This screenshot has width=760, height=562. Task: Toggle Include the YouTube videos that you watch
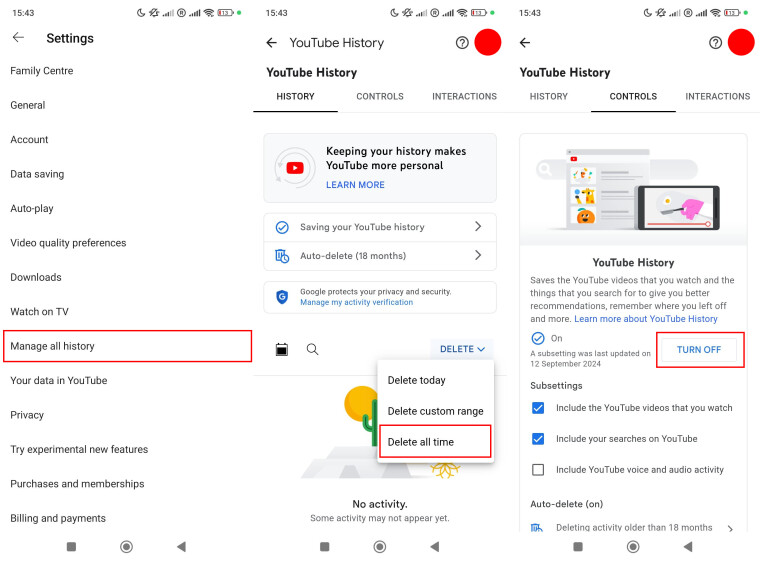click(x=538, y=408)
